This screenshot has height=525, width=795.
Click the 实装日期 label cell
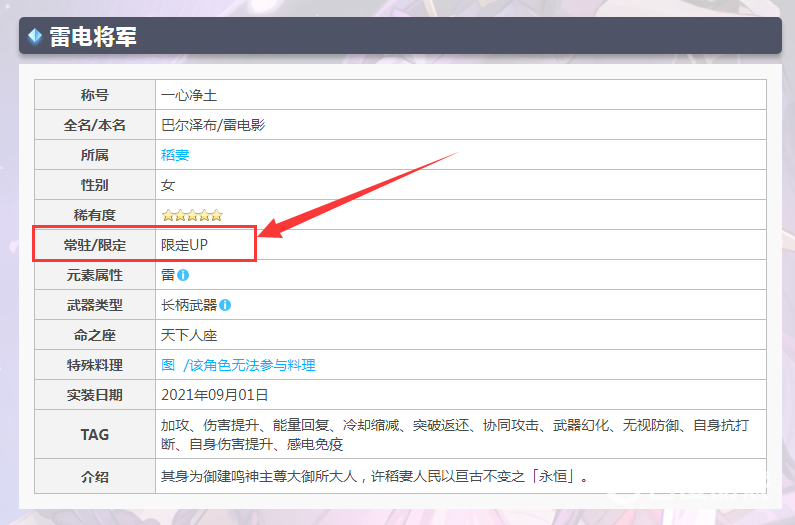point(95,395)
